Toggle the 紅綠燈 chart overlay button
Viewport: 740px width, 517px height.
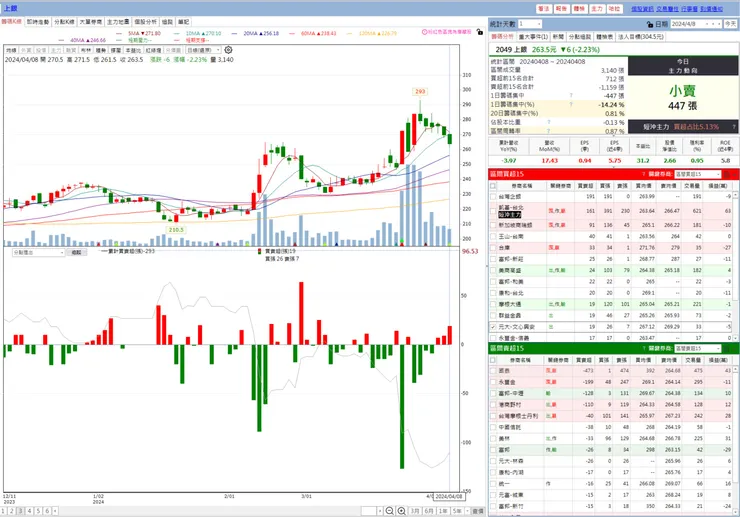(x=153, y=50)
